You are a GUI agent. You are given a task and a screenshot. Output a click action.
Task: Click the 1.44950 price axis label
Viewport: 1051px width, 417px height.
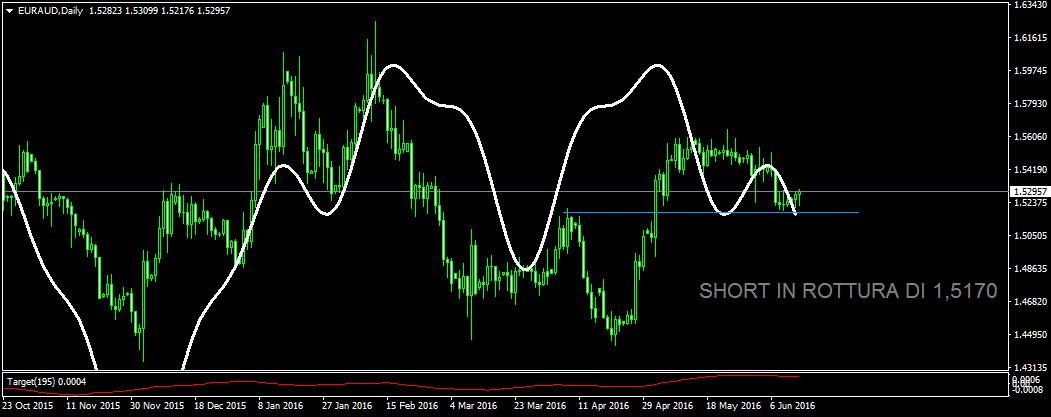point(1029,334)
